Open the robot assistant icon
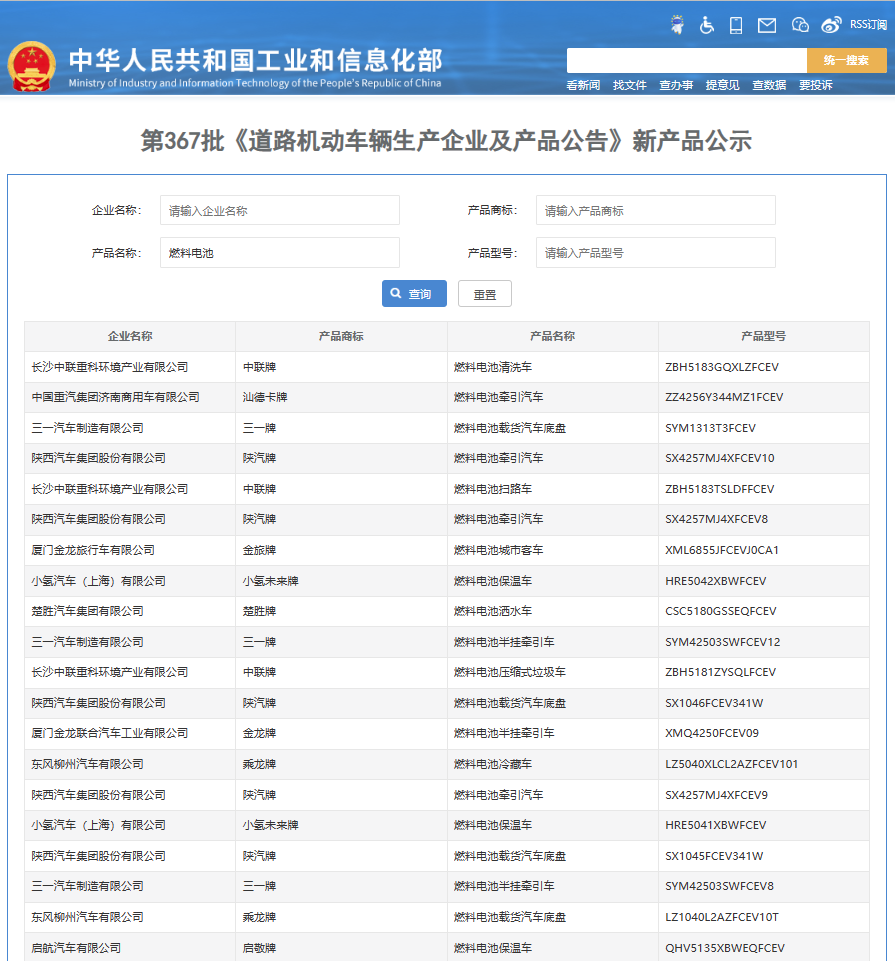 pos(677,25)
